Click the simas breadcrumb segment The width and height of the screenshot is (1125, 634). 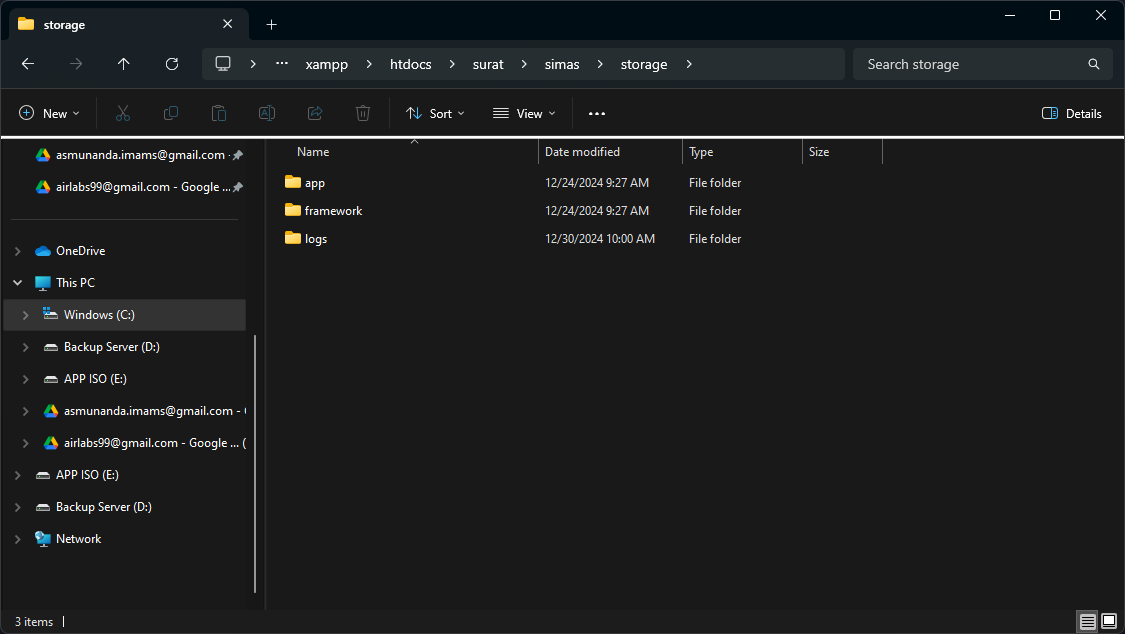point(561,64)
